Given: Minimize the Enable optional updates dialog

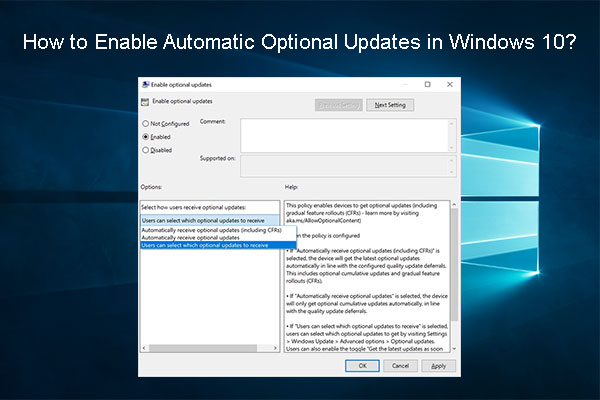Looking at the screenshot, I should pyautogui.click(x=406, y=84).
